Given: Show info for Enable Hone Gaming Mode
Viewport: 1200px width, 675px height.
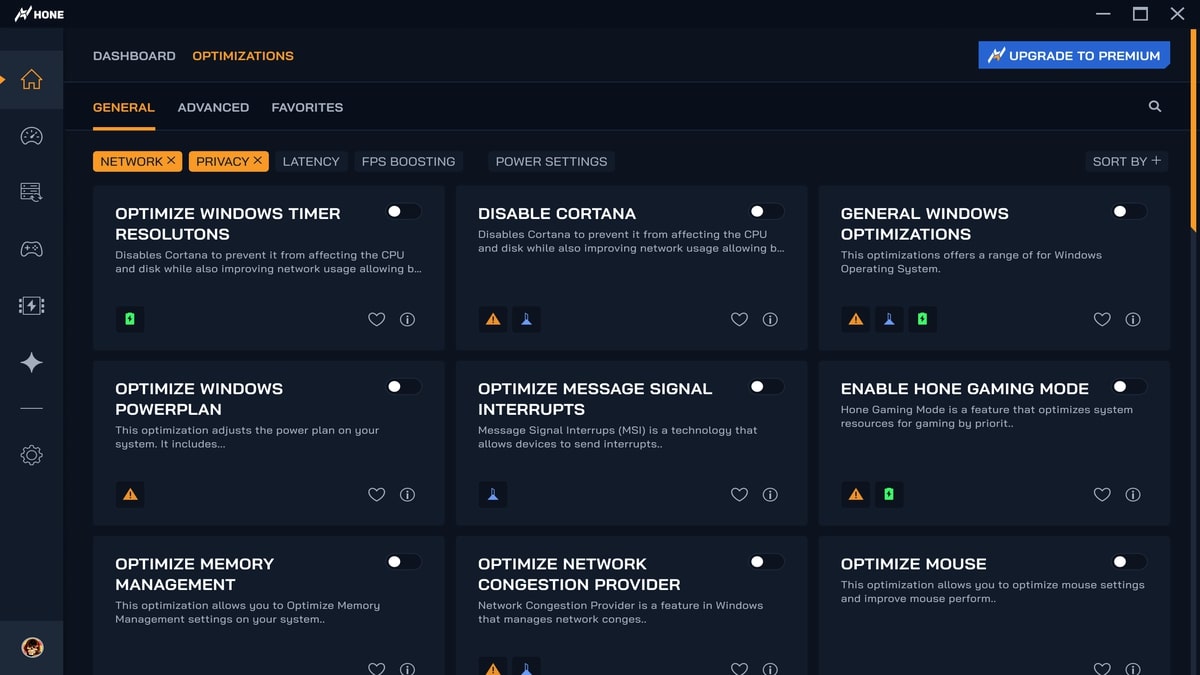Looking at the screenshot, I should pos(1133,495).
